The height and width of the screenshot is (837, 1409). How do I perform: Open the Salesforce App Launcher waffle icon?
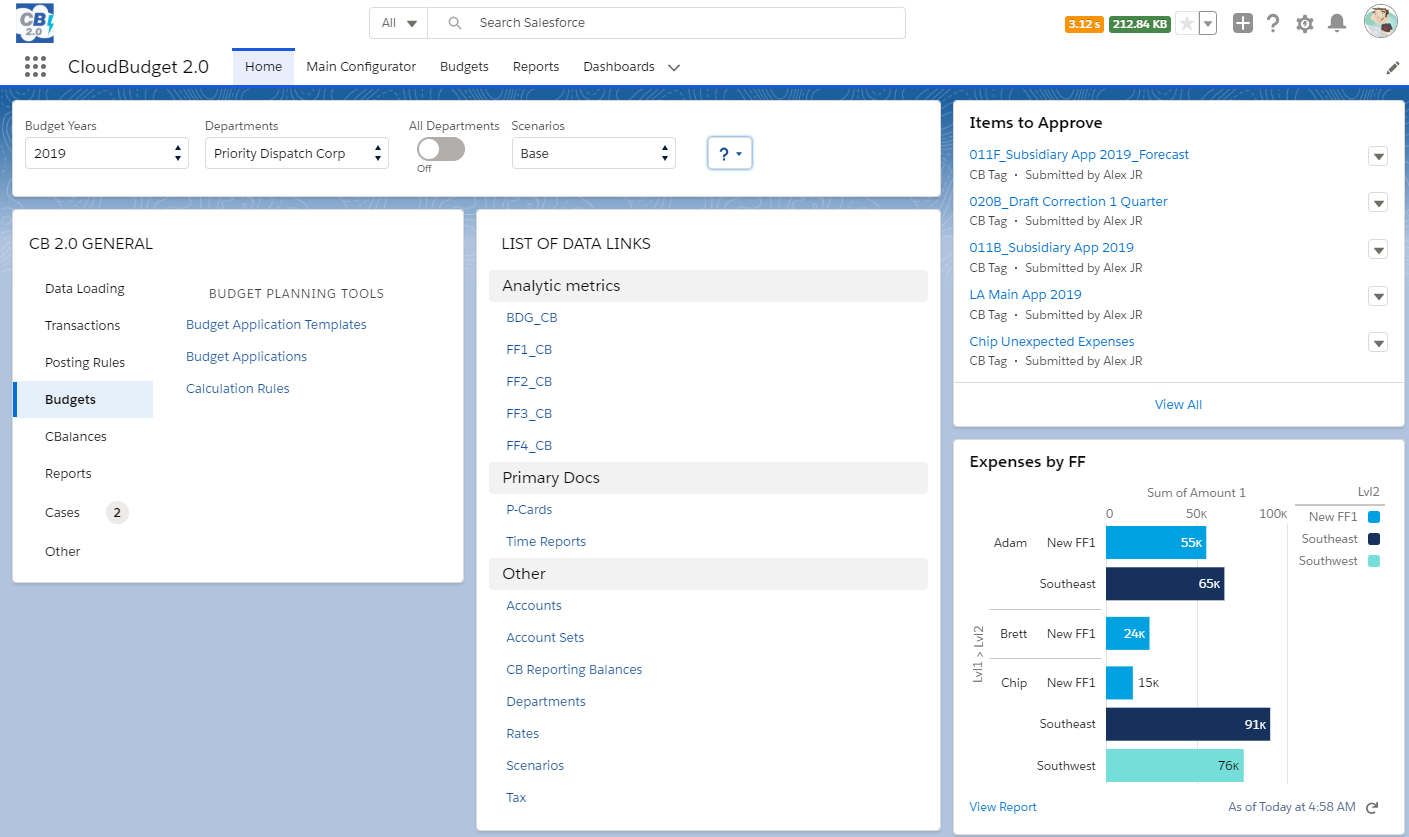point(35,66)
